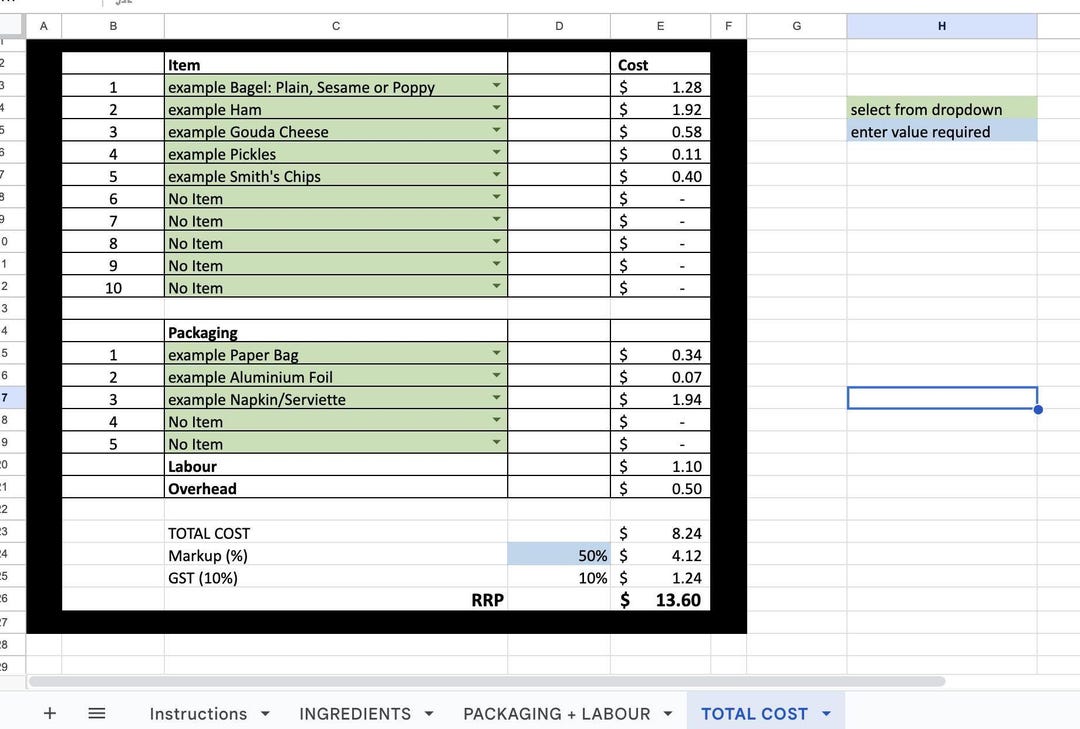Open the dropdown for example Paper Bag
Image resolution: width=1080 pixels, height=729 pixels.
(x=497, y=354)
